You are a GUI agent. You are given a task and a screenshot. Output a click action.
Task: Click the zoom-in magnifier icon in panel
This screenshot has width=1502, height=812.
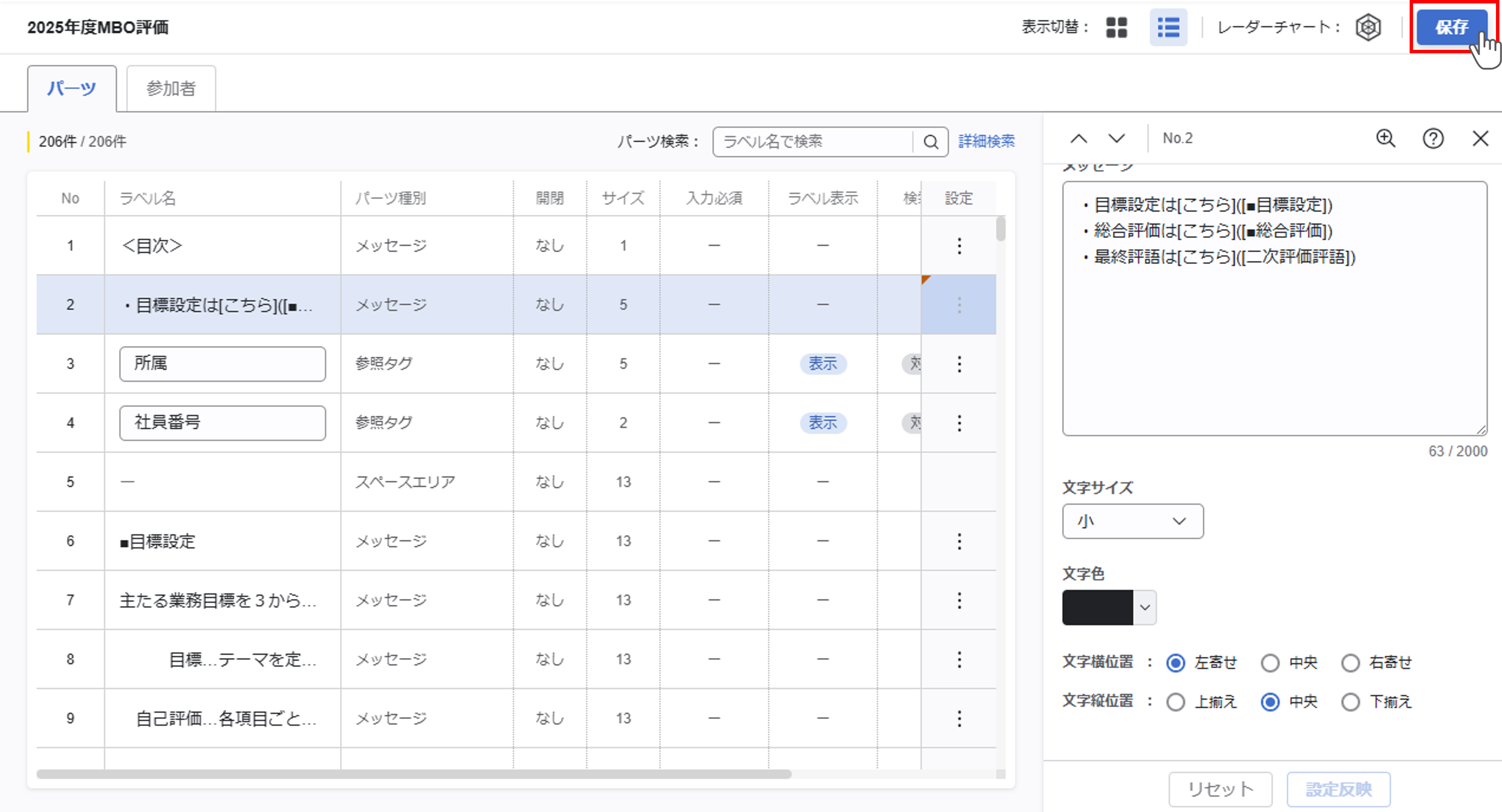(1386, 139)
